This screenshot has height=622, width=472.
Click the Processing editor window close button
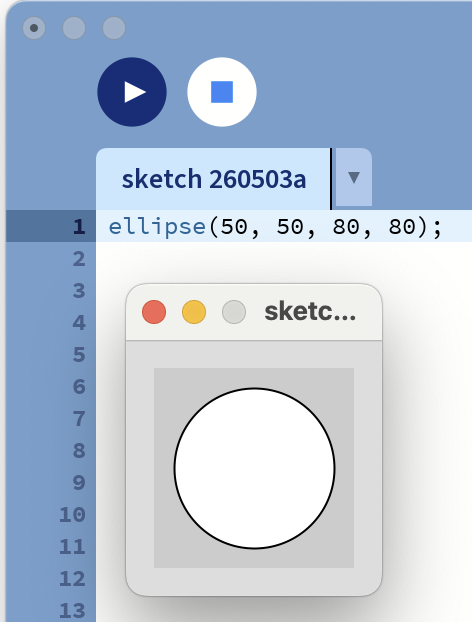coord(34,28)
